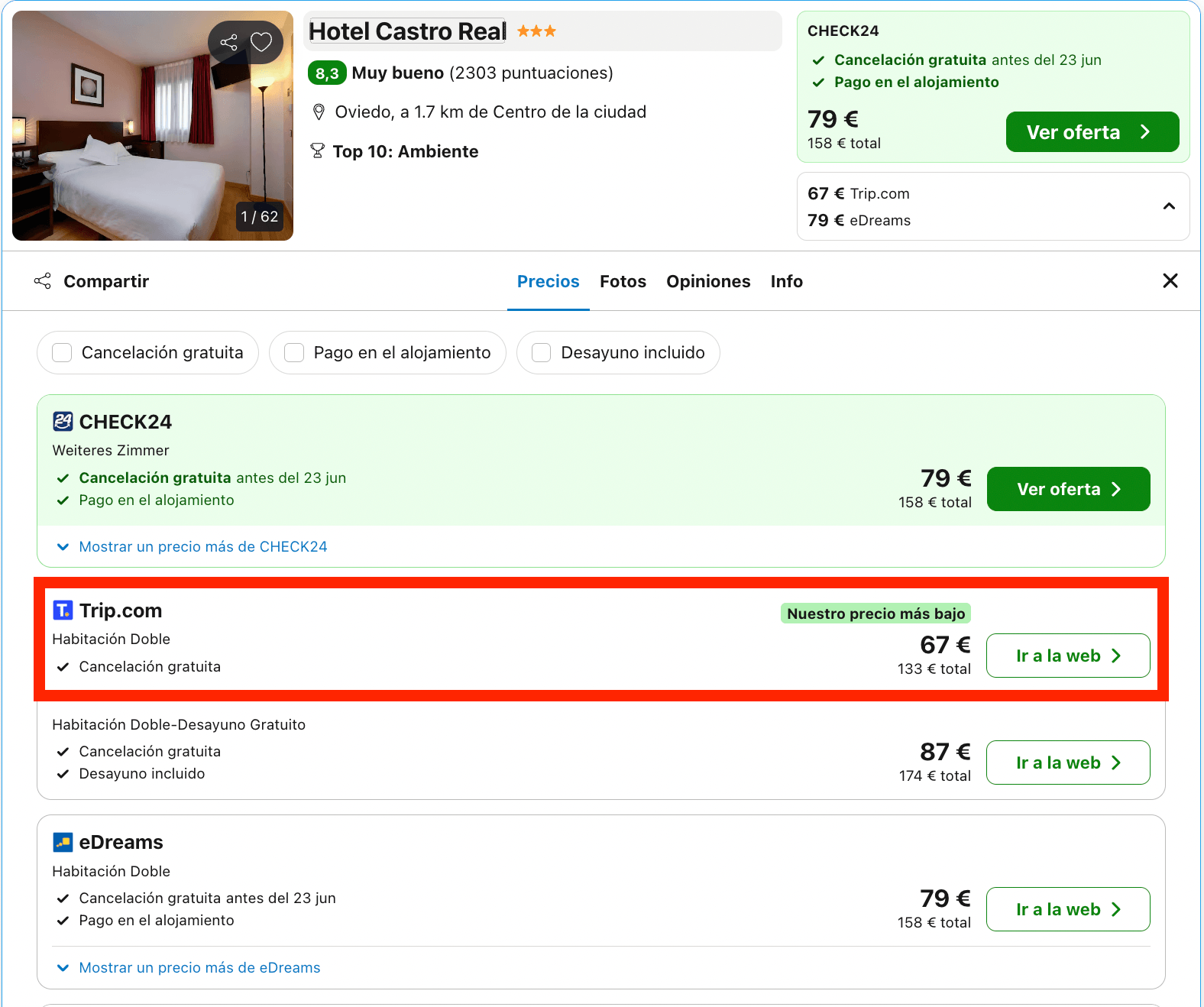The width and height of the screenshot is (1204, 1007).
Task: Open the hotel room photo thumbnail
Action: (153, 125)
